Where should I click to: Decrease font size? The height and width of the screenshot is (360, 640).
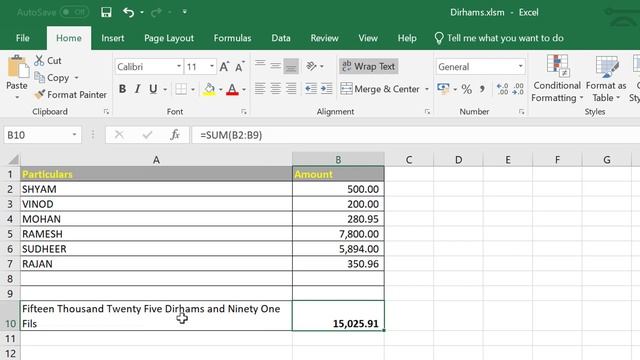(x=240, y=67)
